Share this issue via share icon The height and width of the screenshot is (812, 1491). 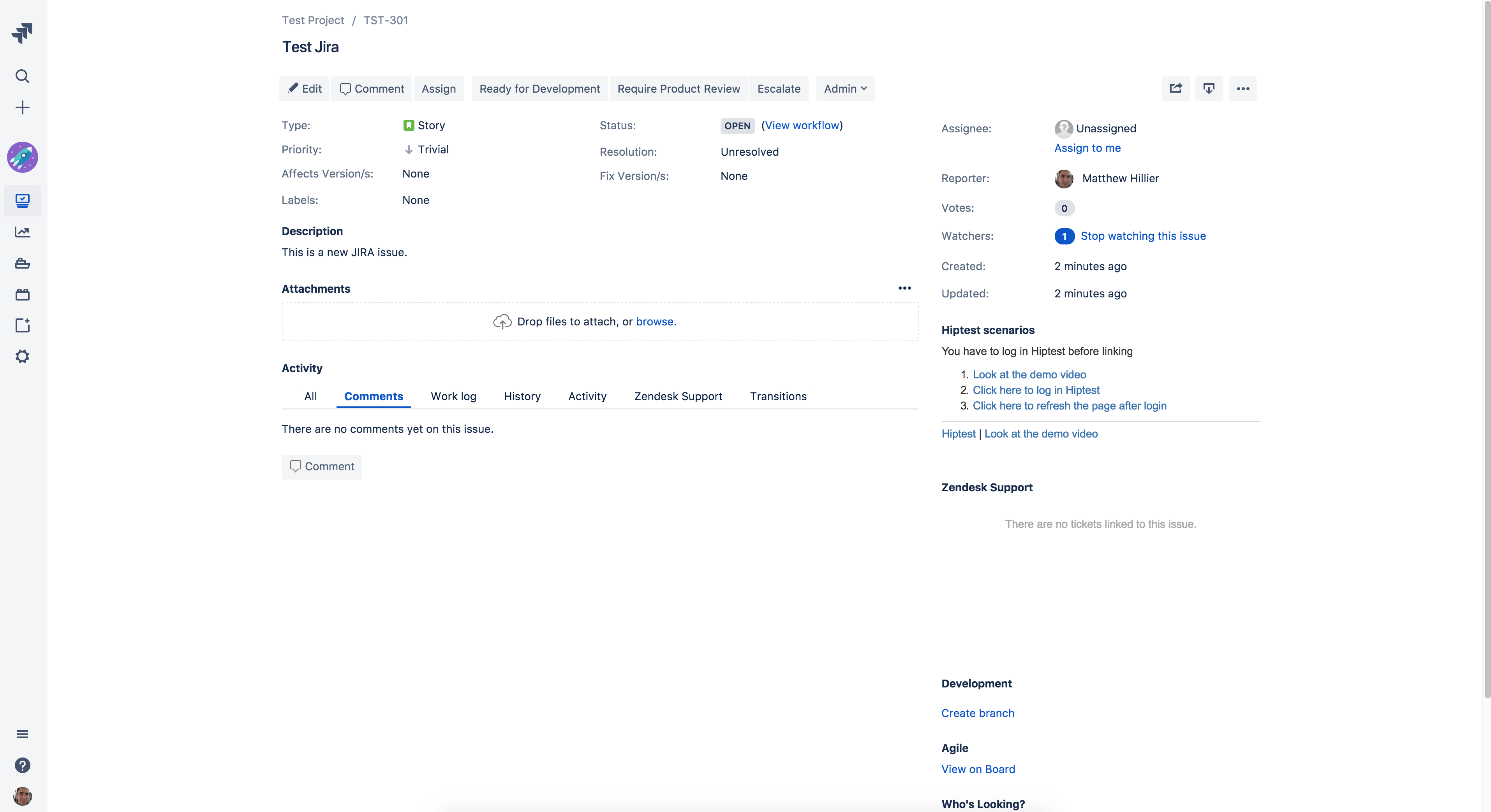tap(1176, 88)
